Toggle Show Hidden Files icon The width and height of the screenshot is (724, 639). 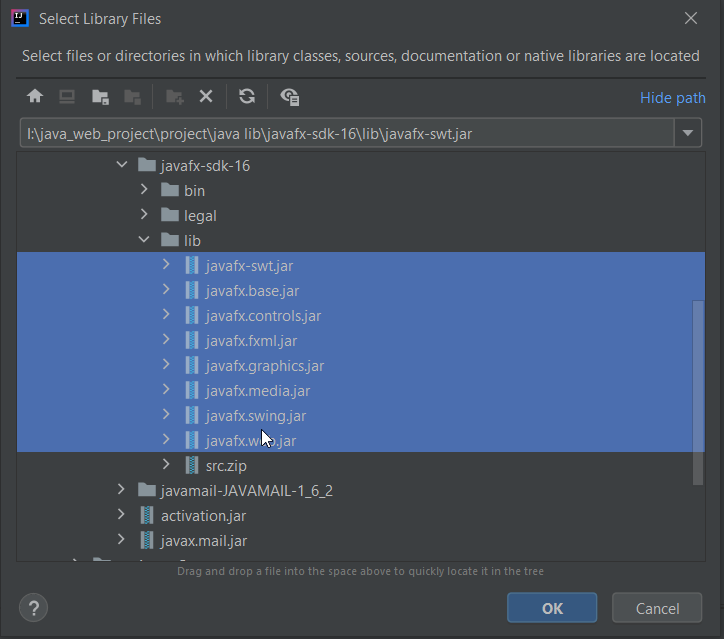click(x=290, y=97)
